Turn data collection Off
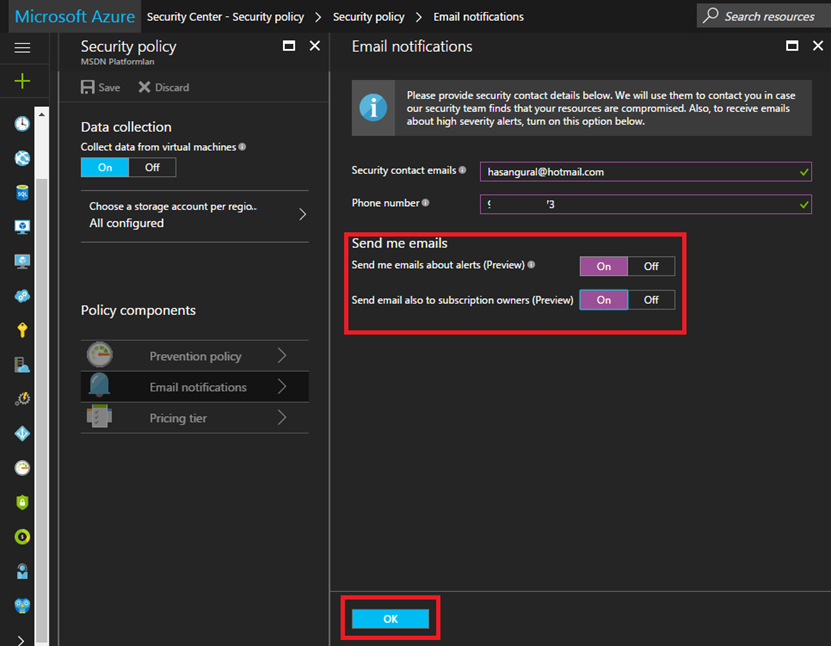 click(152, 167)
